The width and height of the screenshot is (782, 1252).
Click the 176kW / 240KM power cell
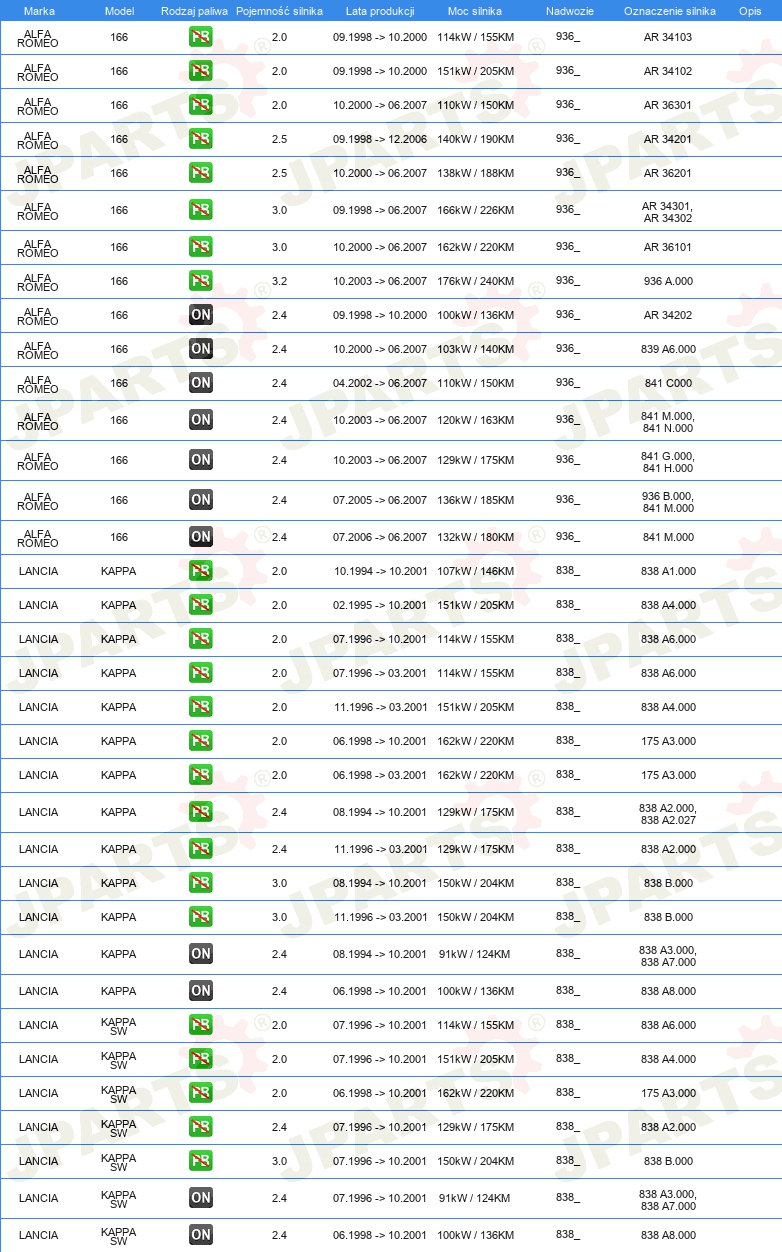475,282
